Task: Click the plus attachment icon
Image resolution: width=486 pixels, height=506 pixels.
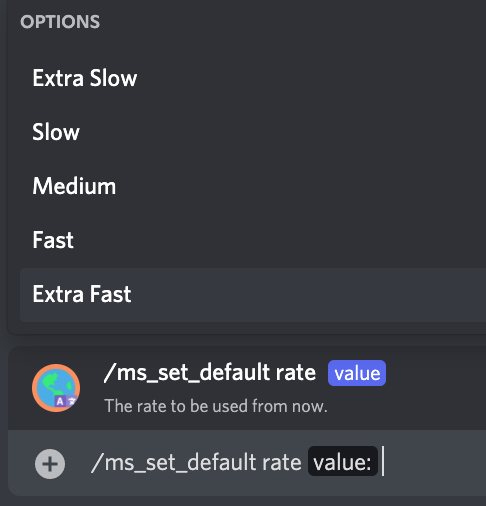Action: coord(50,464)
